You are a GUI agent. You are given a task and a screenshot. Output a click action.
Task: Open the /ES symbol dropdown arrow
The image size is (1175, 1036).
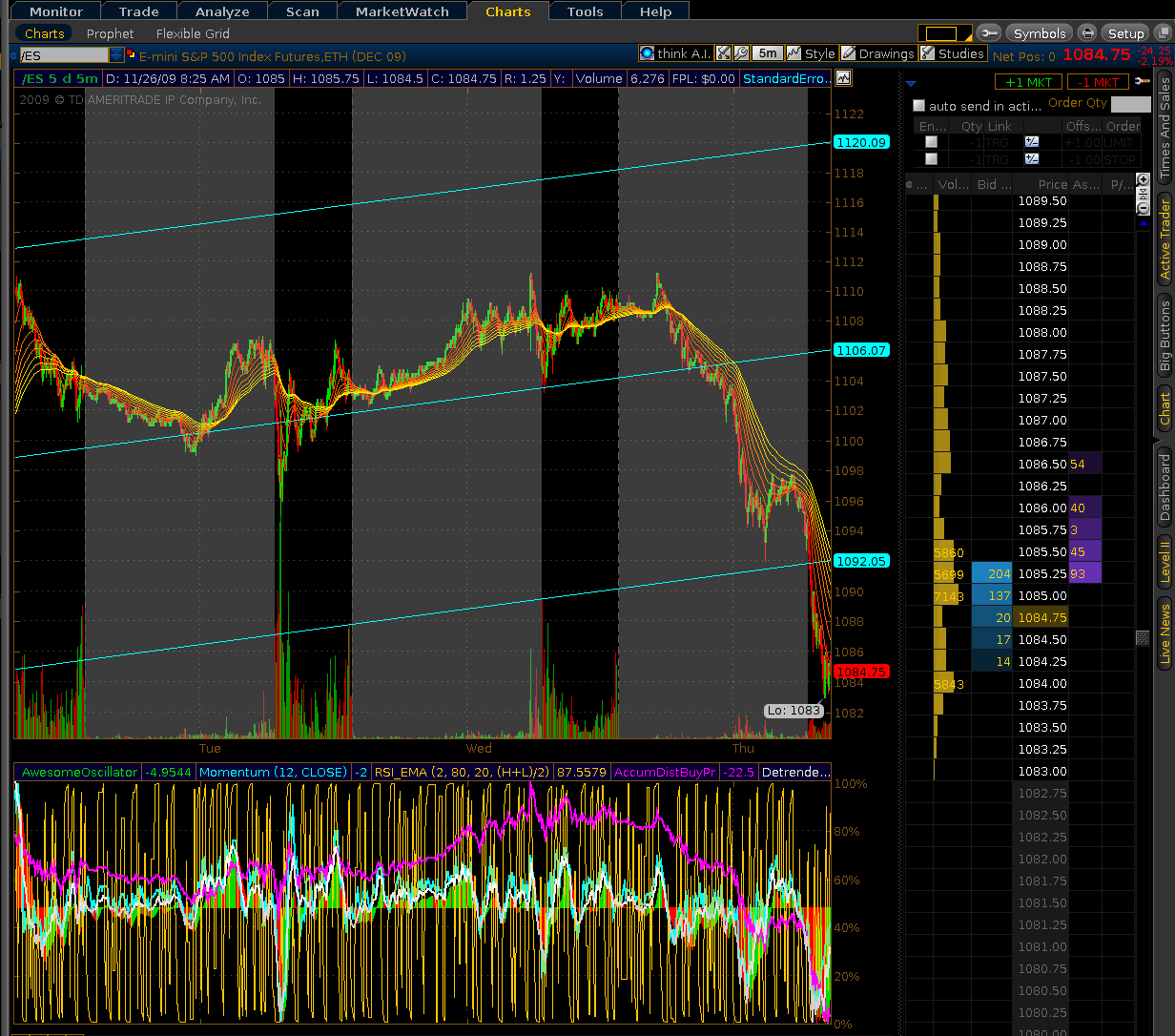coord(116,55)
